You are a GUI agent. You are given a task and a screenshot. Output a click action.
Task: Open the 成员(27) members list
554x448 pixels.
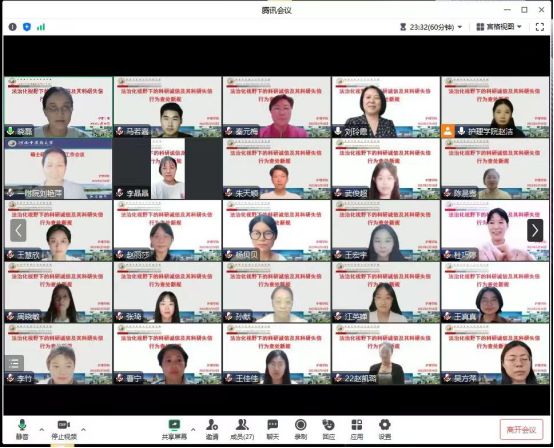(x=242, y=429)
